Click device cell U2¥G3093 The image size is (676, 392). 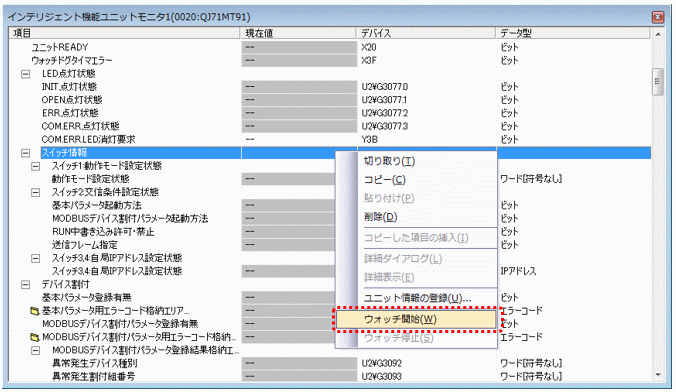coord(382,376)
